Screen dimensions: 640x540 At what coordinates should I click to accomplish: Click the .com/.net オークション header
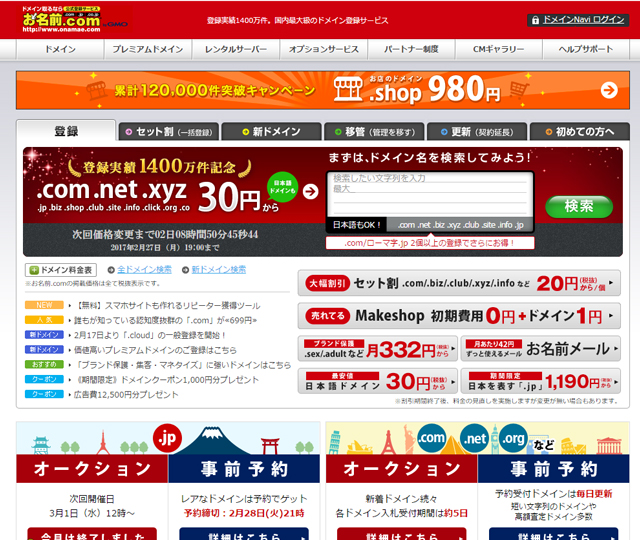click(x=402, y=469)
